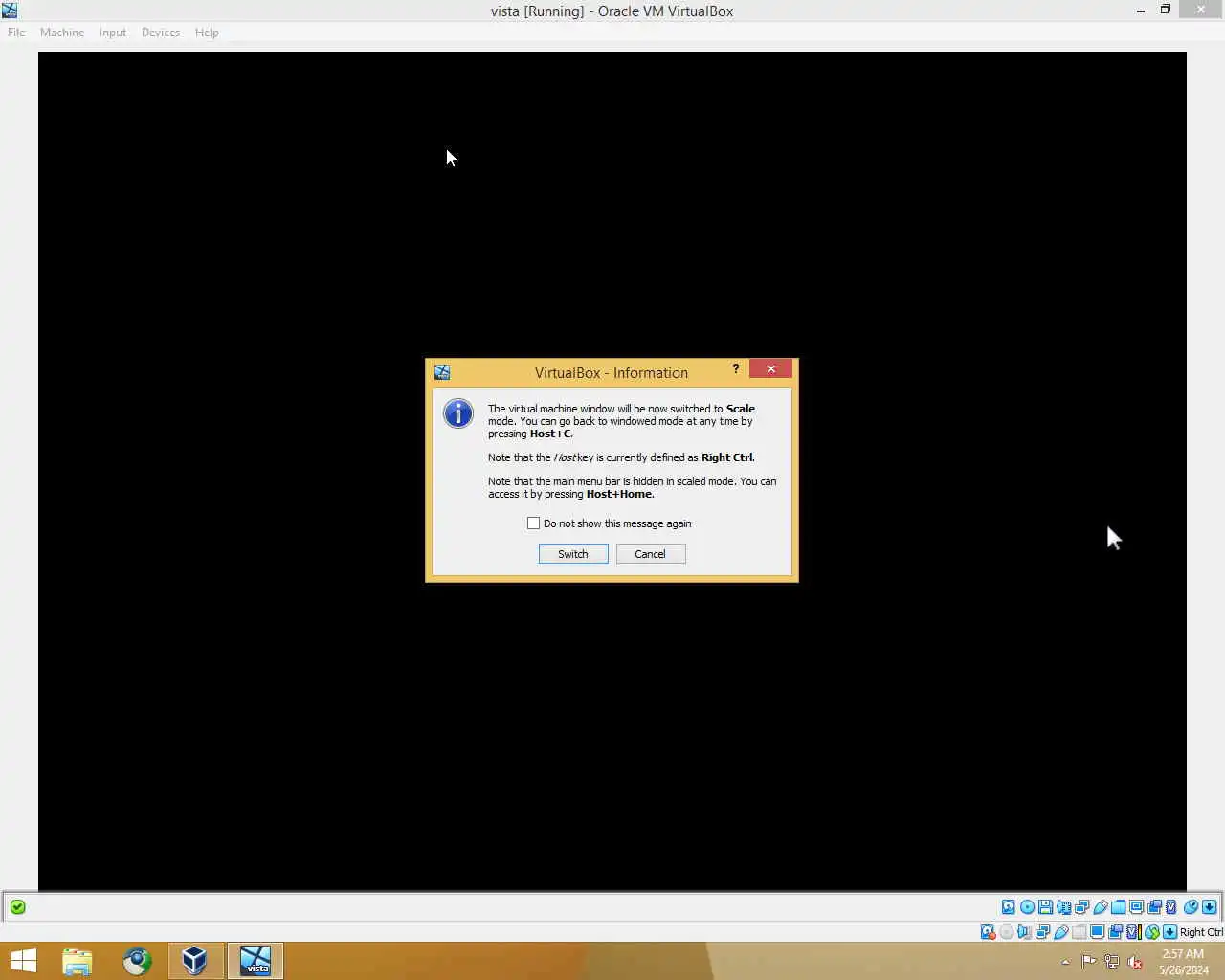The image size is (1225, 980).
Task: Click the VirtualBox icon in the dialog title bar
Action: pyautogui.click(x=442, y=372)
